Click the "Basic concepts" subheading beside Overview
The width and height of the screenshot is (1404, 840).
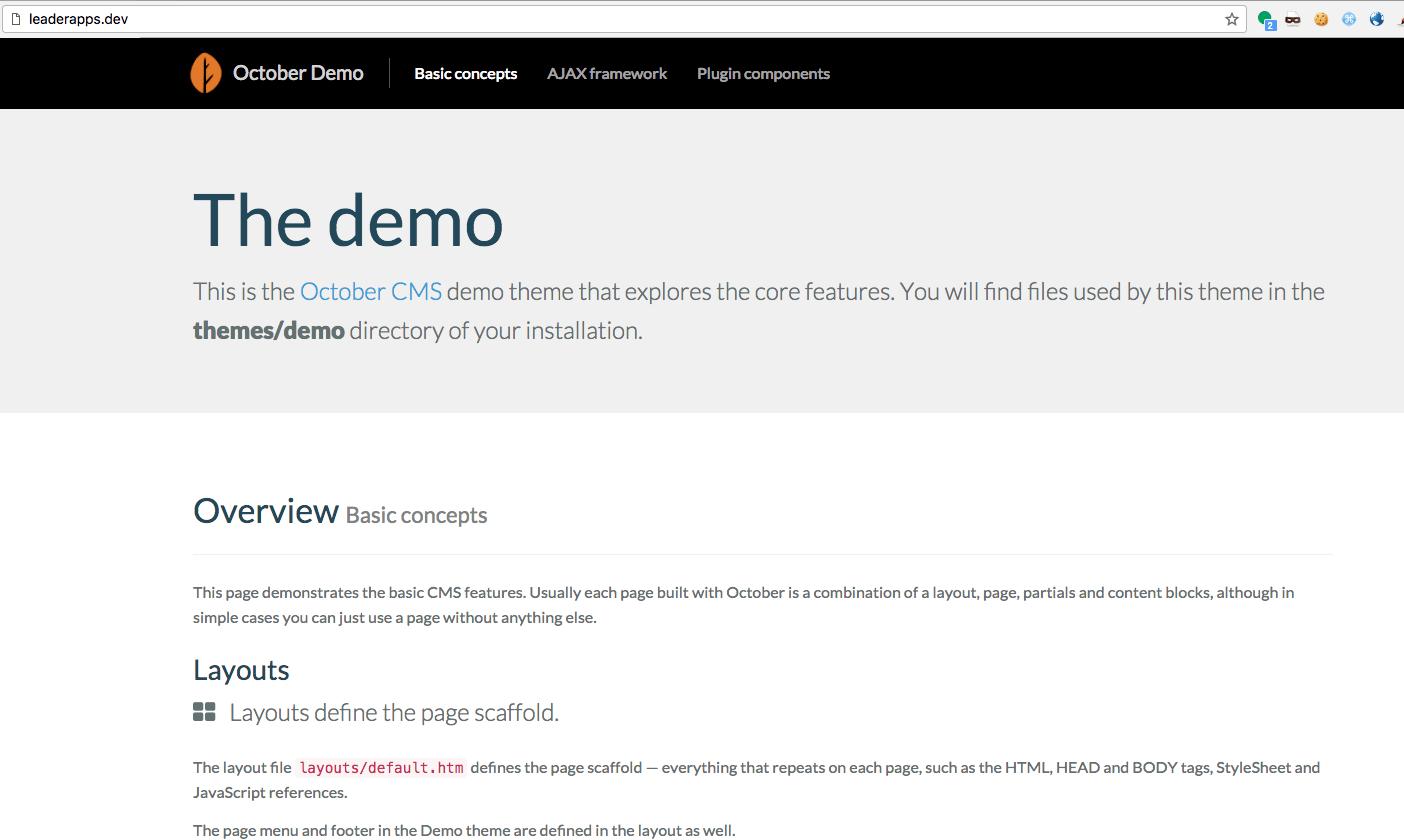(x=416, y=516)
